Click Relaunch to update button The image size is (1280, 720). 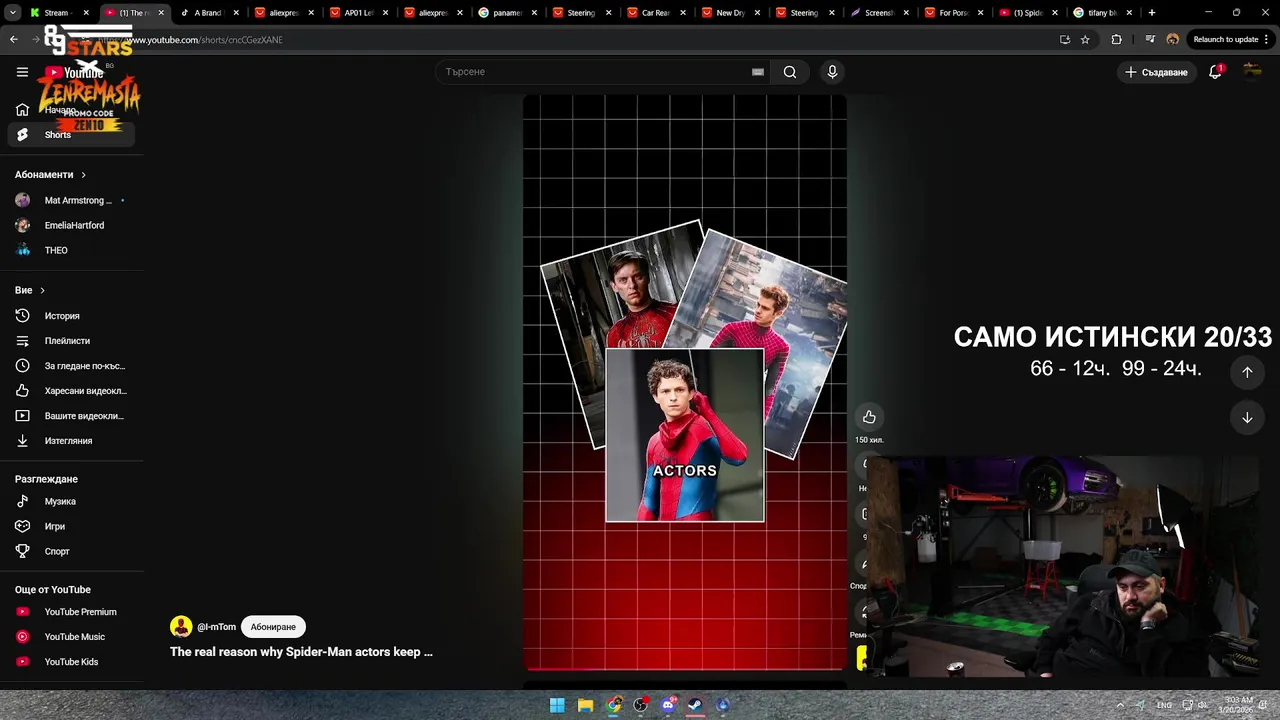coord(1231,40)
